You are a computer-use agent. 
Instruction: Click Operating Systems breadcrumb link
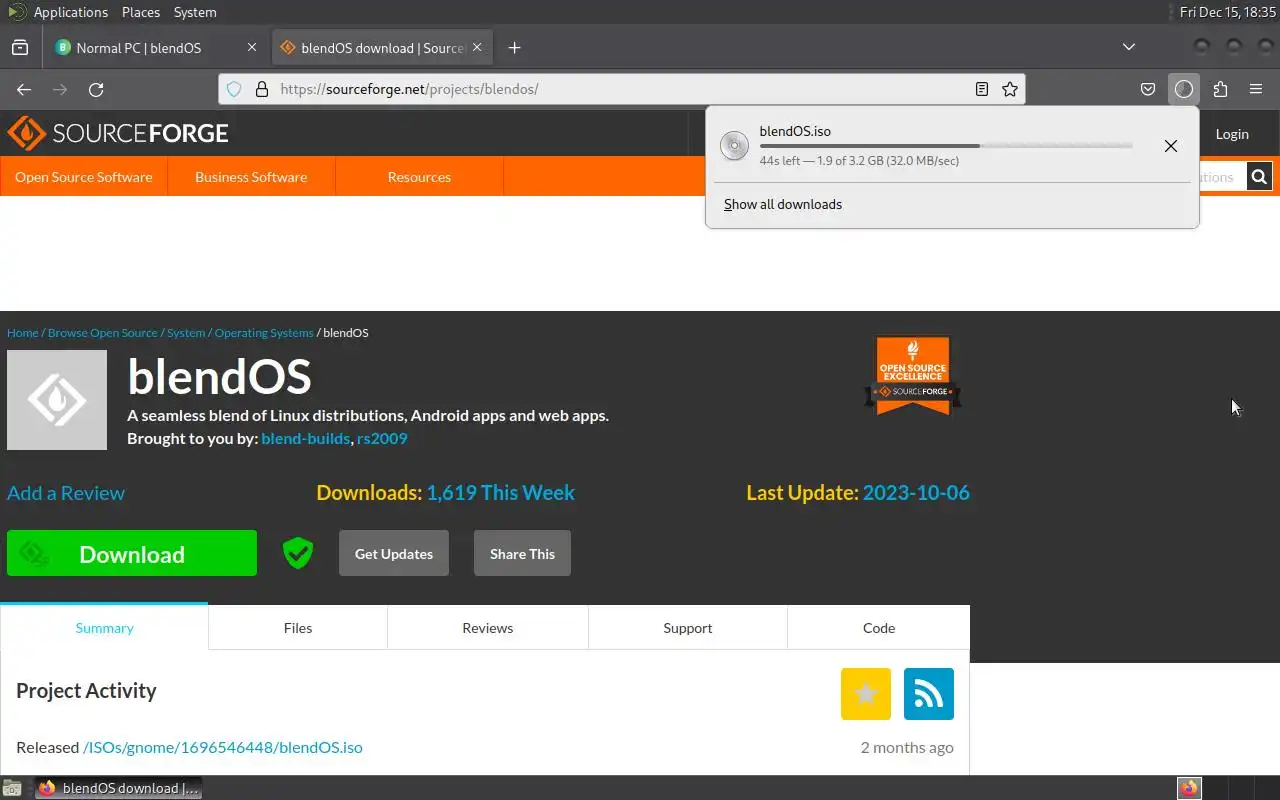pyautogui.click(x=264, y=333)
